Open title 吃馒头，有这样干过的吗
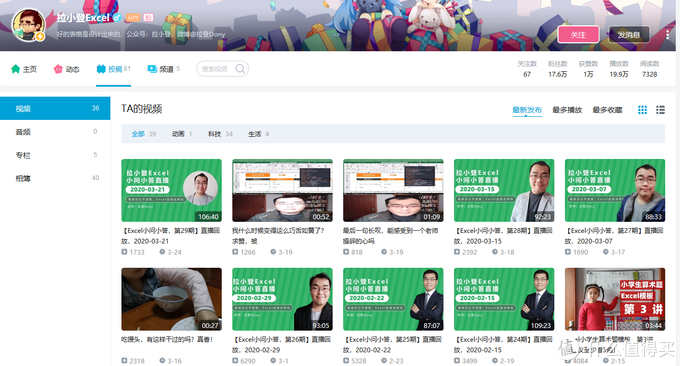Image resolution: width=680 pixels, height=366 pixels. 167,340
